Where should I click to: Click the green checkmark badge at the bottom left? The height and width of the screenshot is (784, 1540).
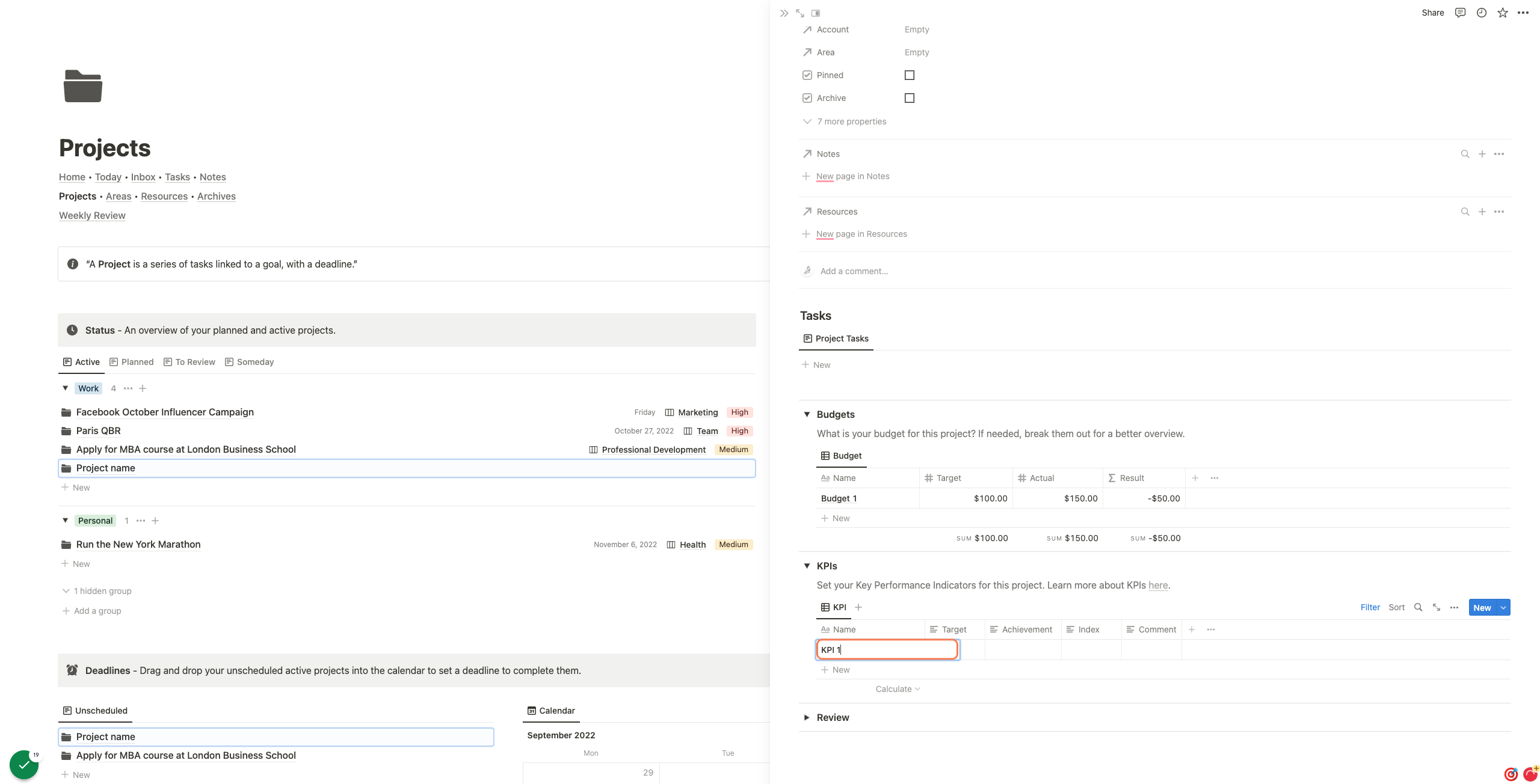pyautogui.click(x=24, y=765)
